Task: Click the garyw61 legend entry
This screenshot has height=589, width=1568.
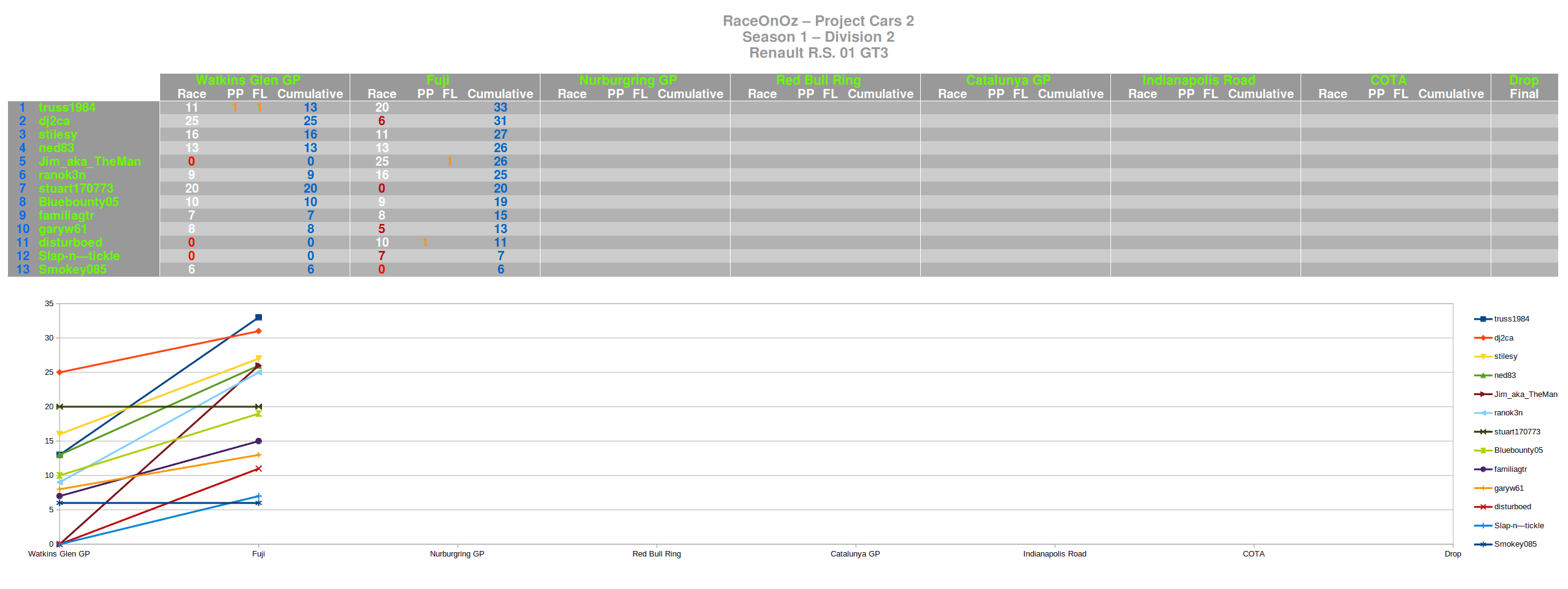Action: [1499, 488]
